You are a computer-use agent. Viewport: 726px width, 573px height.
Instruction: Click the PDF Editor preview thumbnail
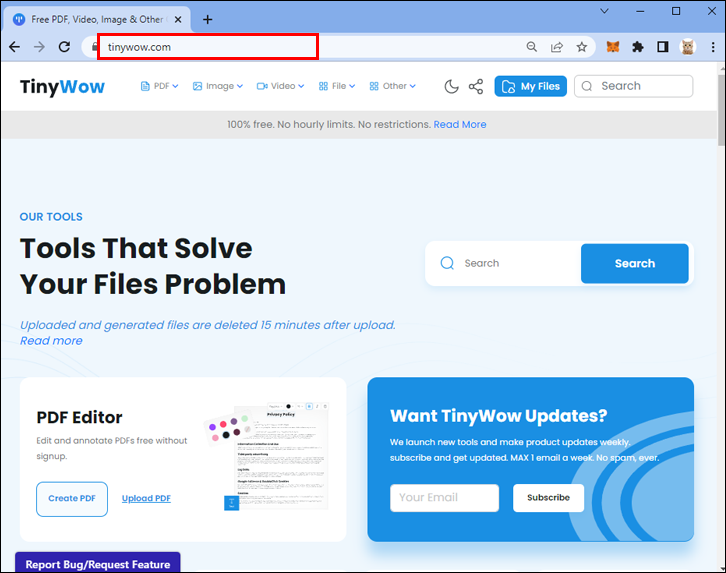pos(268,456)
